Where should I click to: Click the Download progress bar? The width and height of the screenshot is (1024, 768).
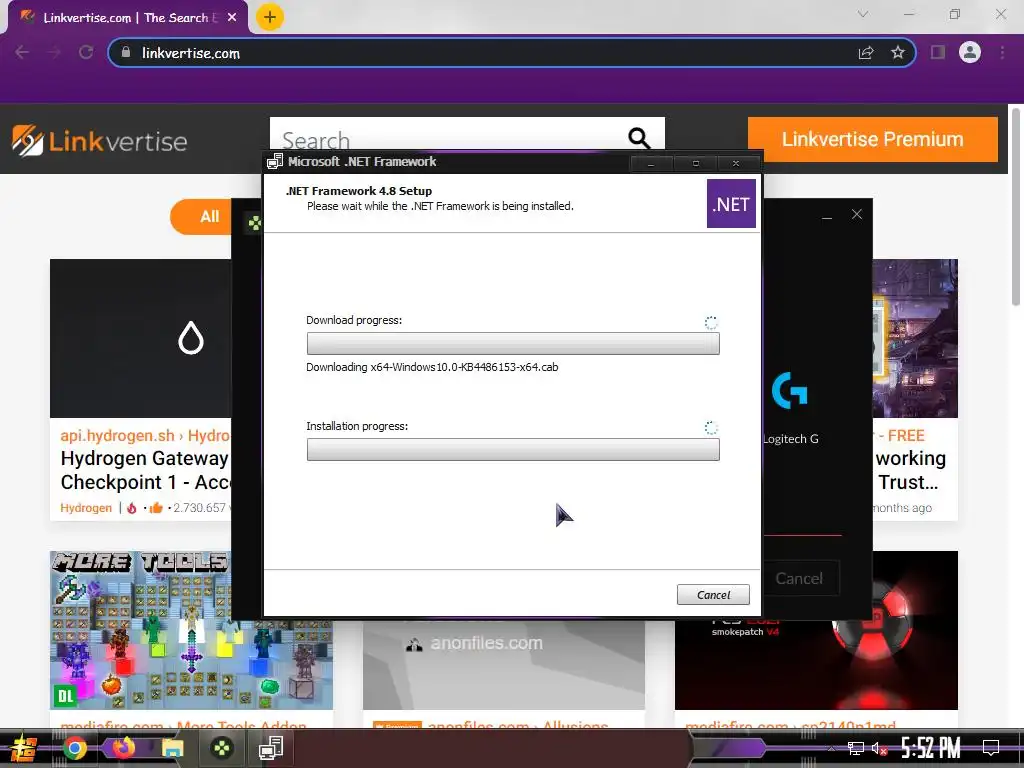point(513,344)
